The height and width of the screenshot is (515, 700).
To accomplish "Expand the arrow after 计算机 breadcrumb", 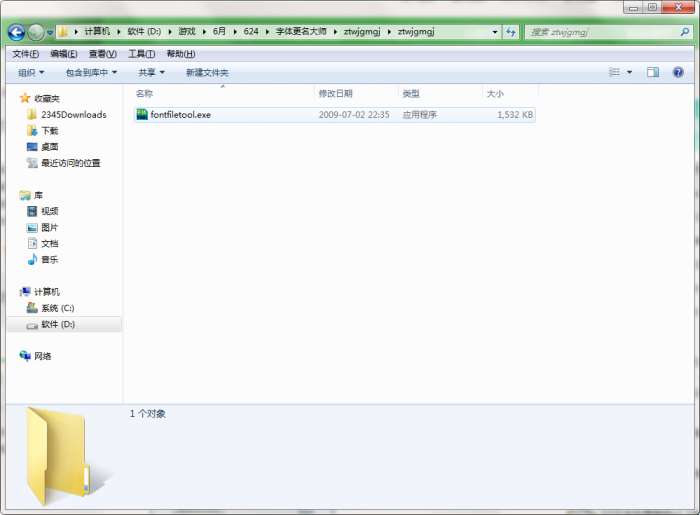I will click(119, 32).
